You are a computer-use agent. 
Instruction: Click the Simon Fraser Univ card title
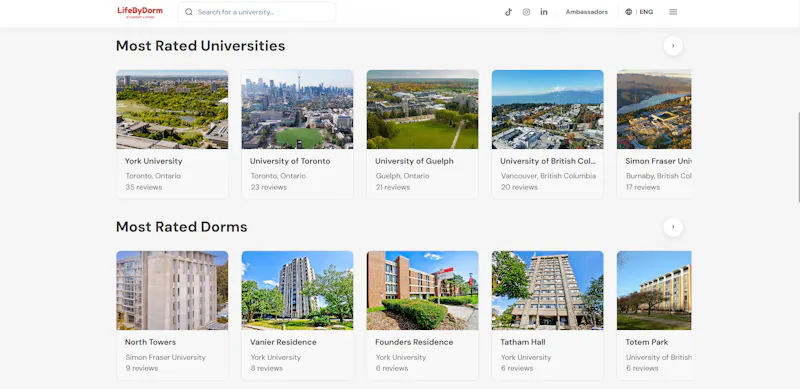click(x=658, y=161)
